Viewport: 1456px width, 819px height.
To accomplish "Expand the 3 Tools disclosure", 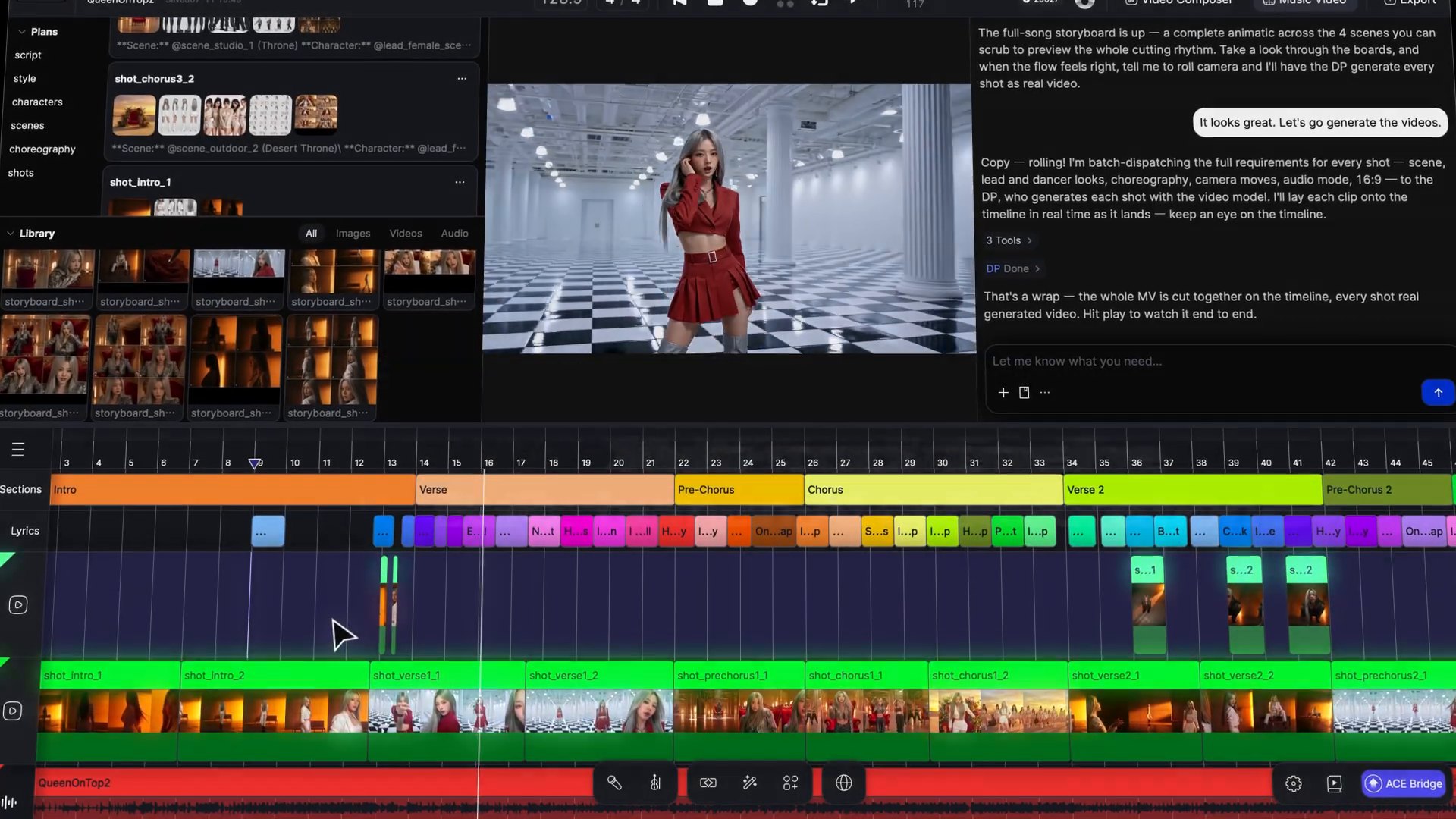I will (1009, 240).
